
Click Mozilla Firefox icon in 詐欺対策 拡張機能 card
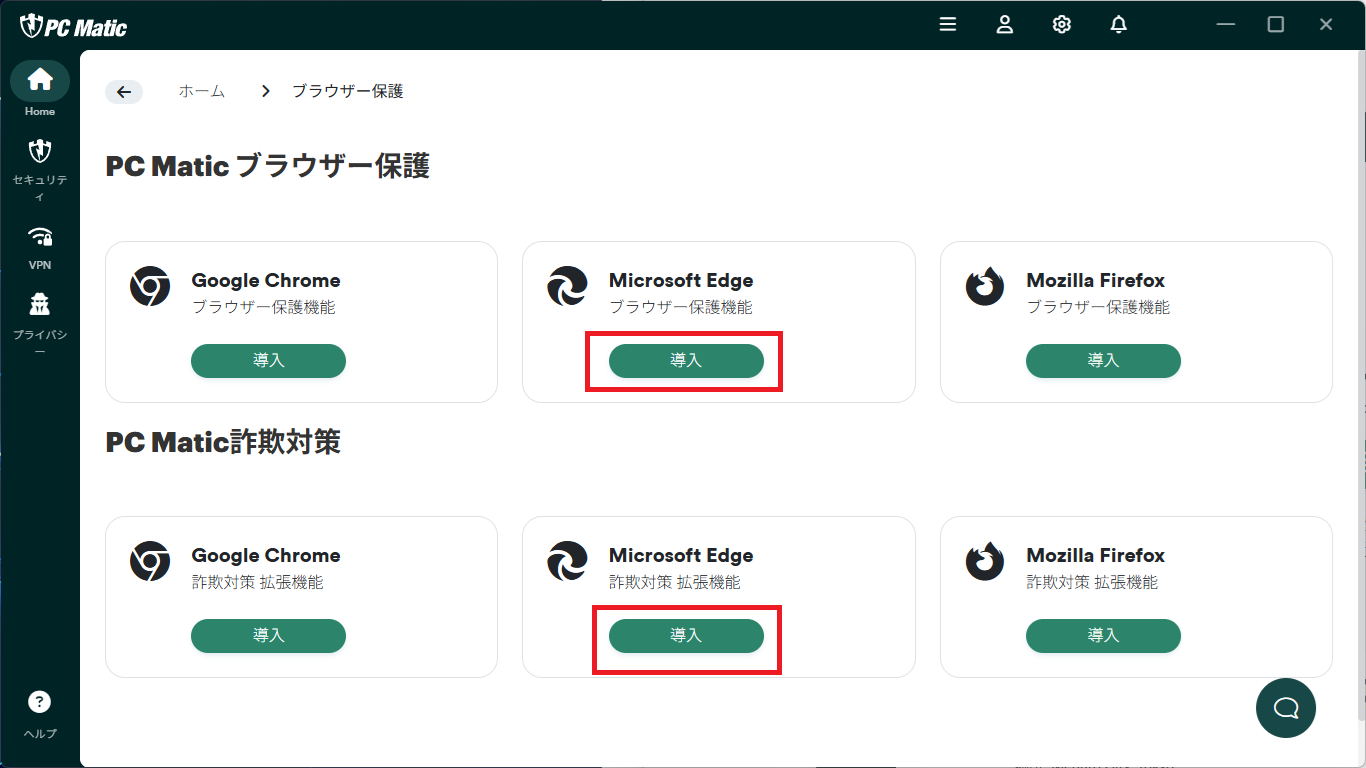coord(985,562)
